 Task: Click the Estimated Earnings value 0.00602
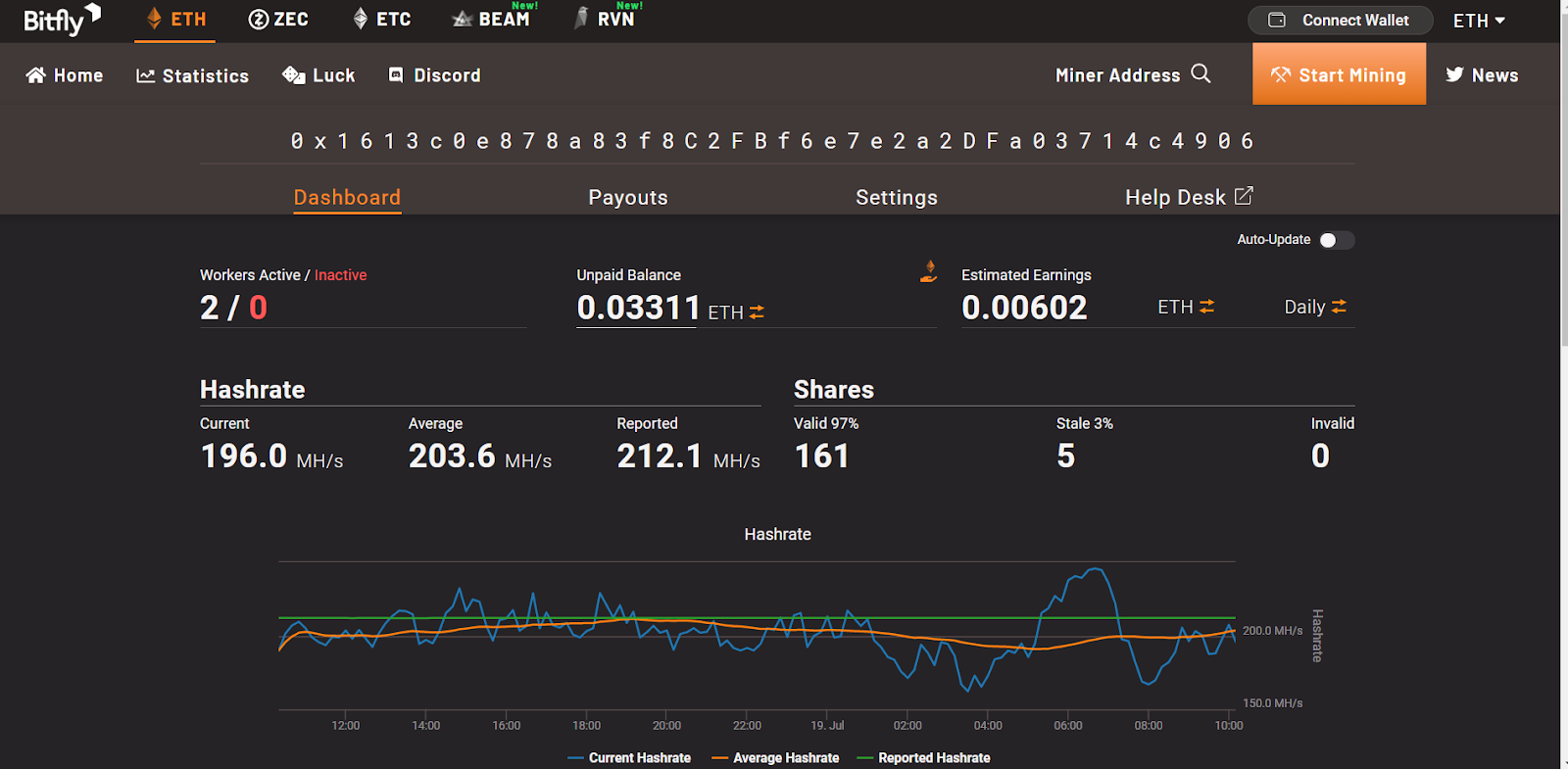1024,308
